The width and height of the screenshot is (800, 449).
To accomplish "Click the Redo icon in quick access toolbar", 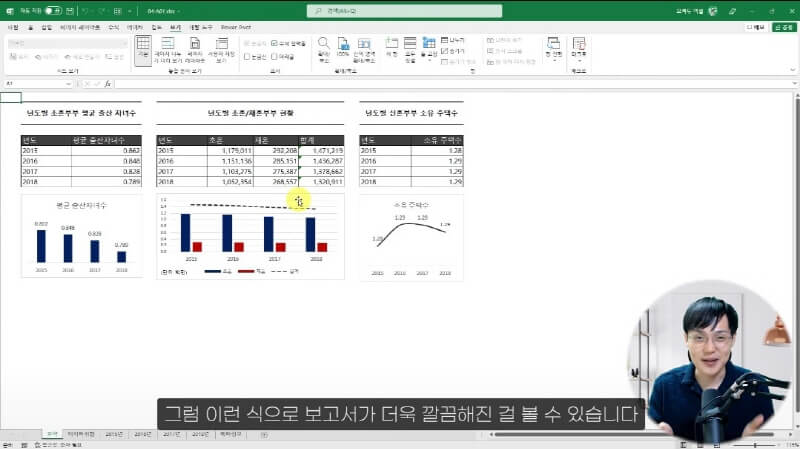I will tap(101, 11).
